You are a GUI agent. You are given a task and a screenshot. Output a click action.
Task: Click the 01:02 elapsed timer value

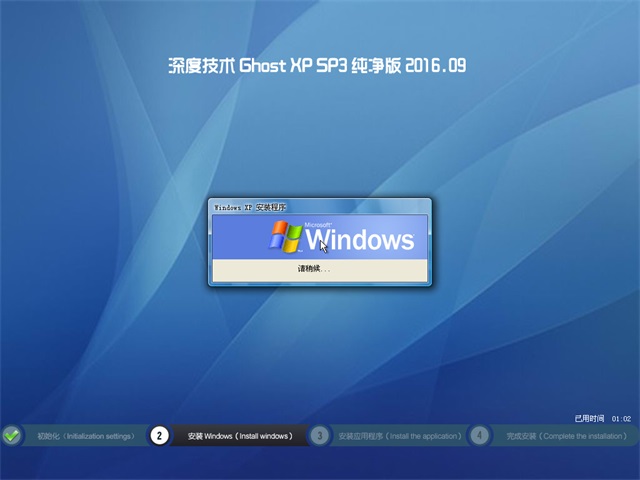pos(621,418)
